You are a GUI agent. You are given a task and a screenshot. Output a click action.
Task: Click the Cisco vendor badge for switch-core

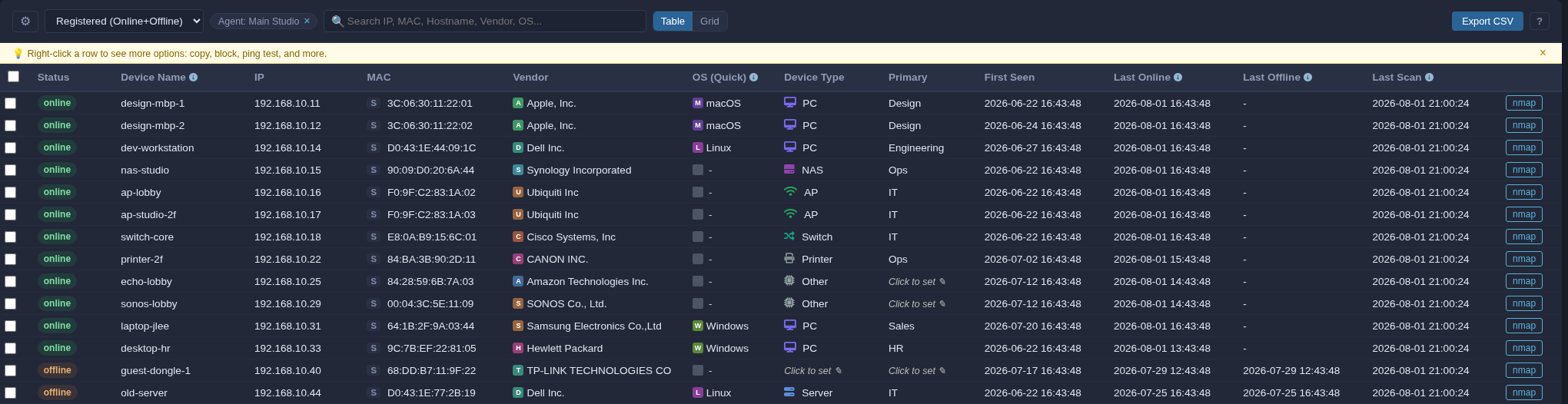(518, 237)
